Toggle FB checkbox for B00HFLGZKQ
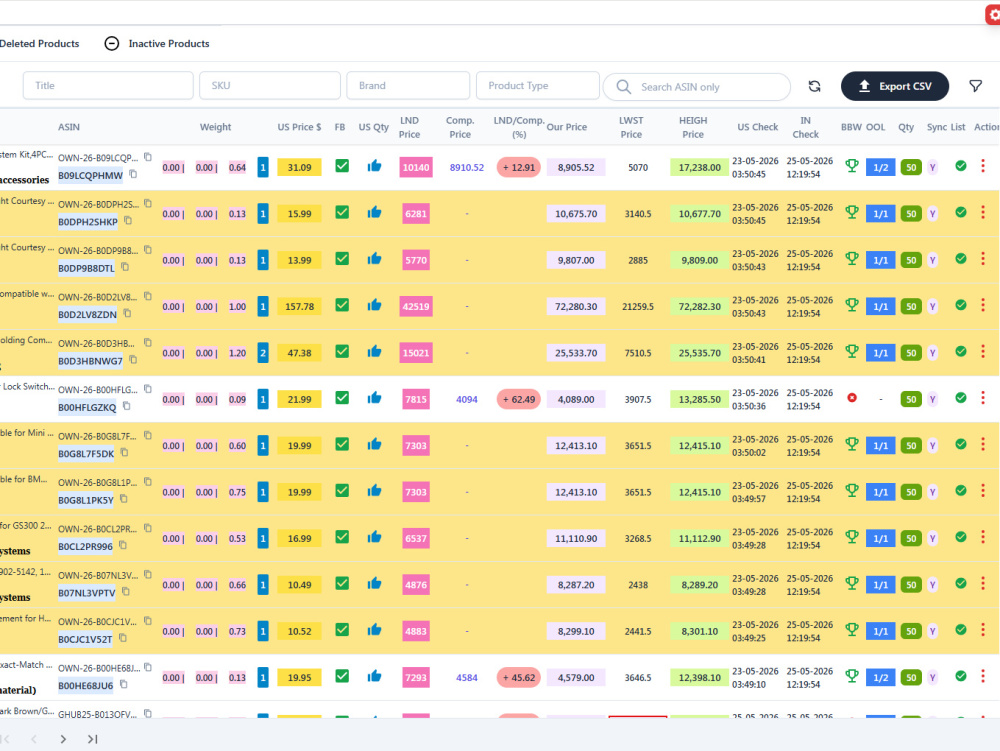 342,398
